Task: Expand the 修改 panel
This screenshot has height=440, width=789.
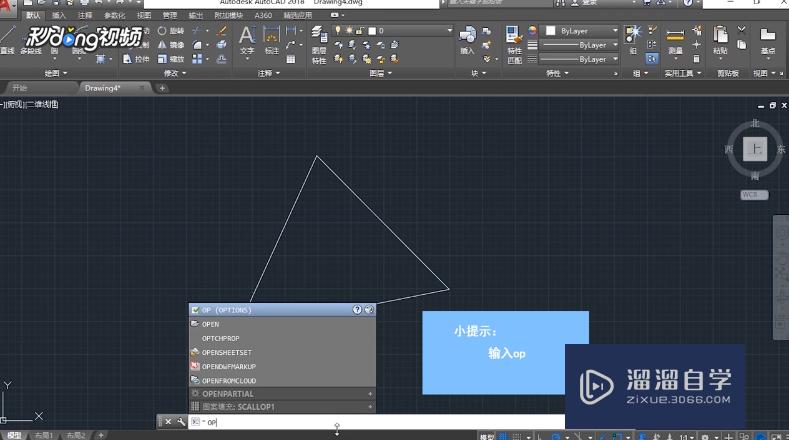Action: click(175, 74)
